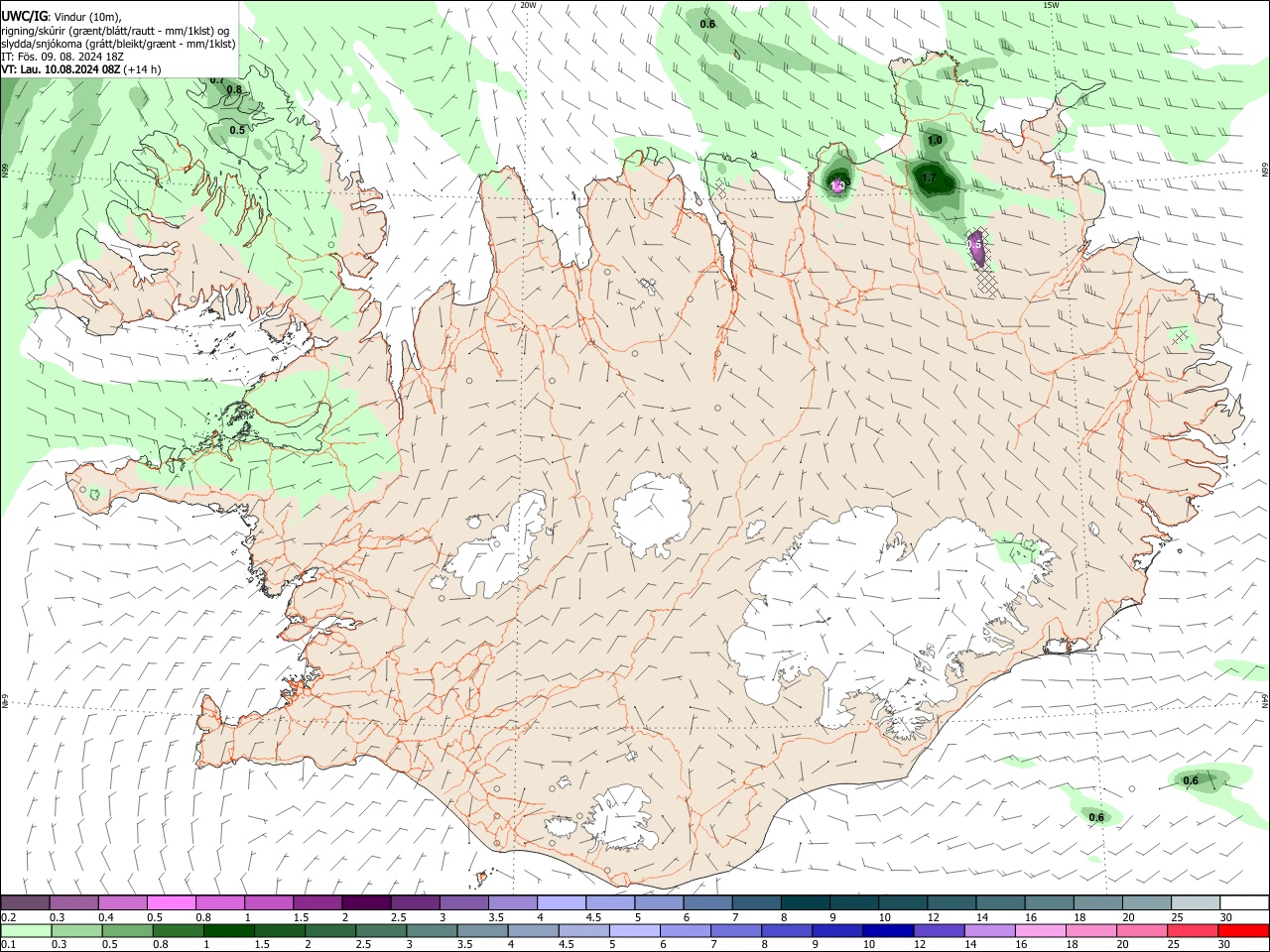Screen dimensions: 1270x952
Task: Click the 'IT: Fös. 09. 08. 2024 18Z' line
Action: pyautogui.click(x=63, y=57)
